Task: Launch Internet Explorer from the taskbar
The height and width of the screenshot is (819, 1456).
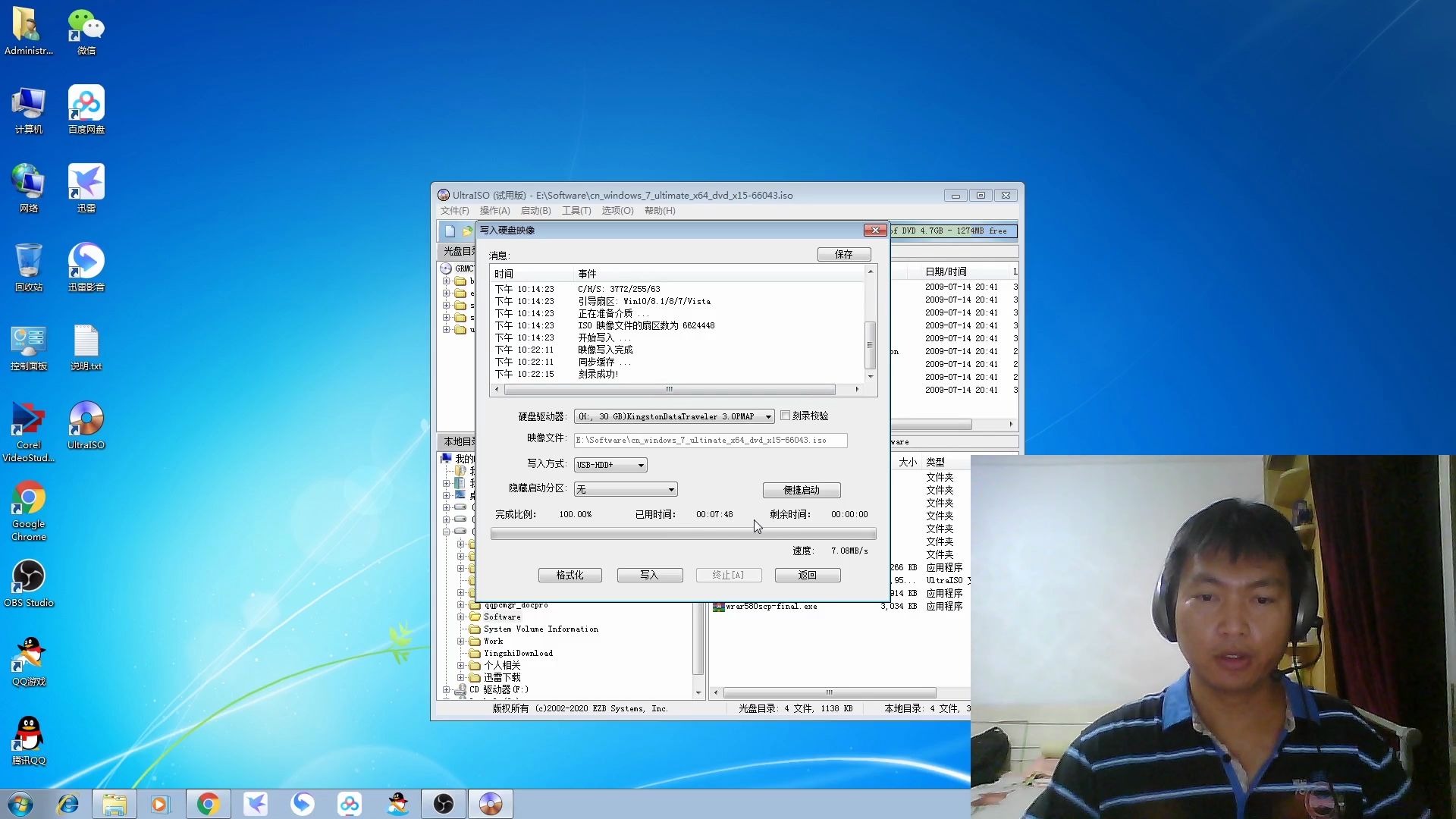Action: pos(68,804)
